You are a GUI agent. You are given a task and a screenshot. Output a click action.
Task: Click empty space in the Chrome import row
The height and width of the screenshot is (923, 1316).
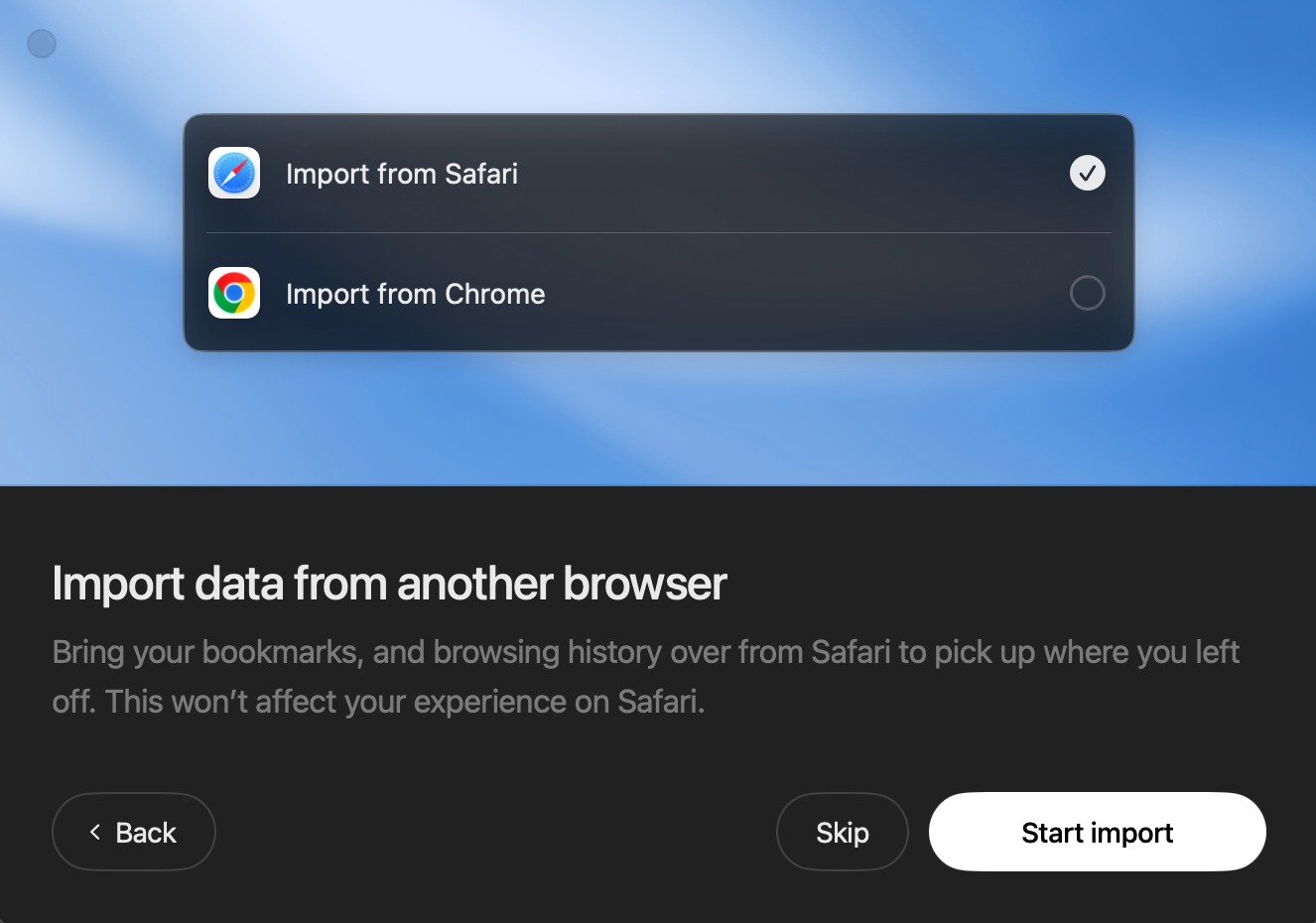pyautogui.click(x=794, y=294)
